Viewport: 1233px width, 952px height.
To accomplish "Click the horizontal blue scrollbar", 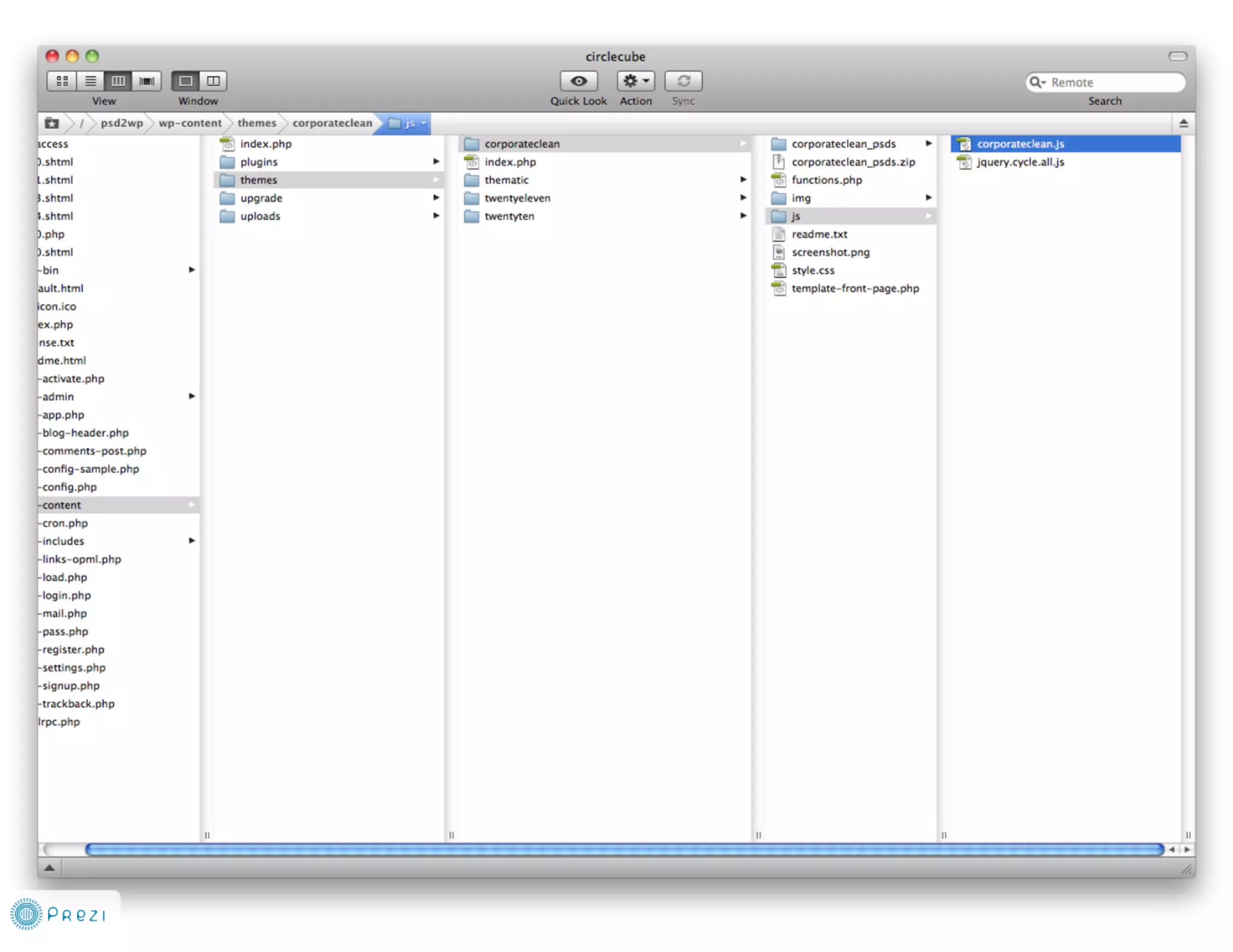I will point(623,849).
